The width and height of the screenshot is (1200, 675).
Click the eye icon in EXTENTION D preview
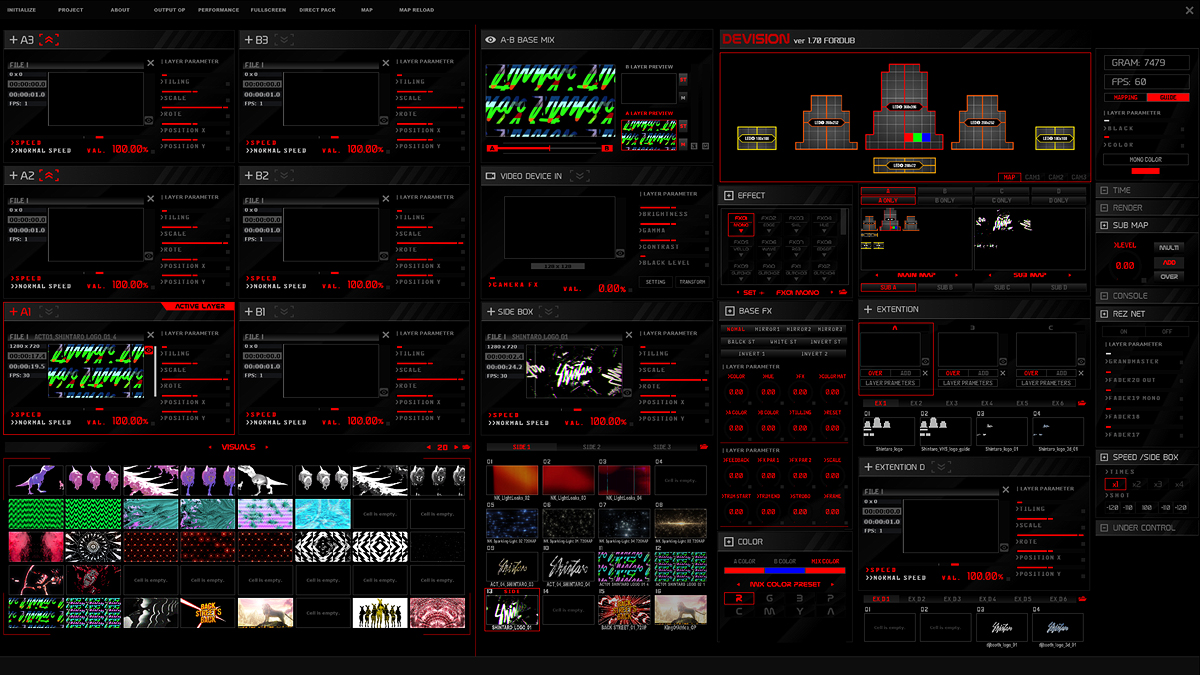click(1006, 547)
